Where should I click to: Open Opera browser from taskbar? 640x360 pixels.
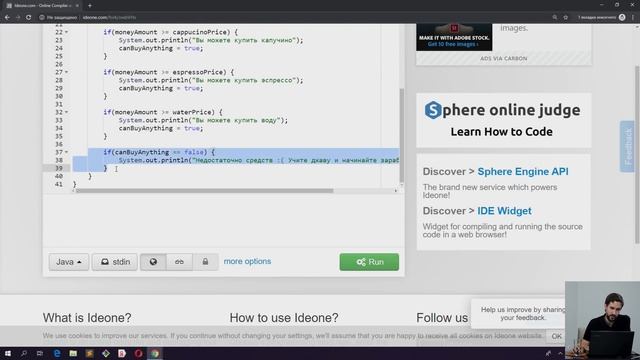pos(138,353)
